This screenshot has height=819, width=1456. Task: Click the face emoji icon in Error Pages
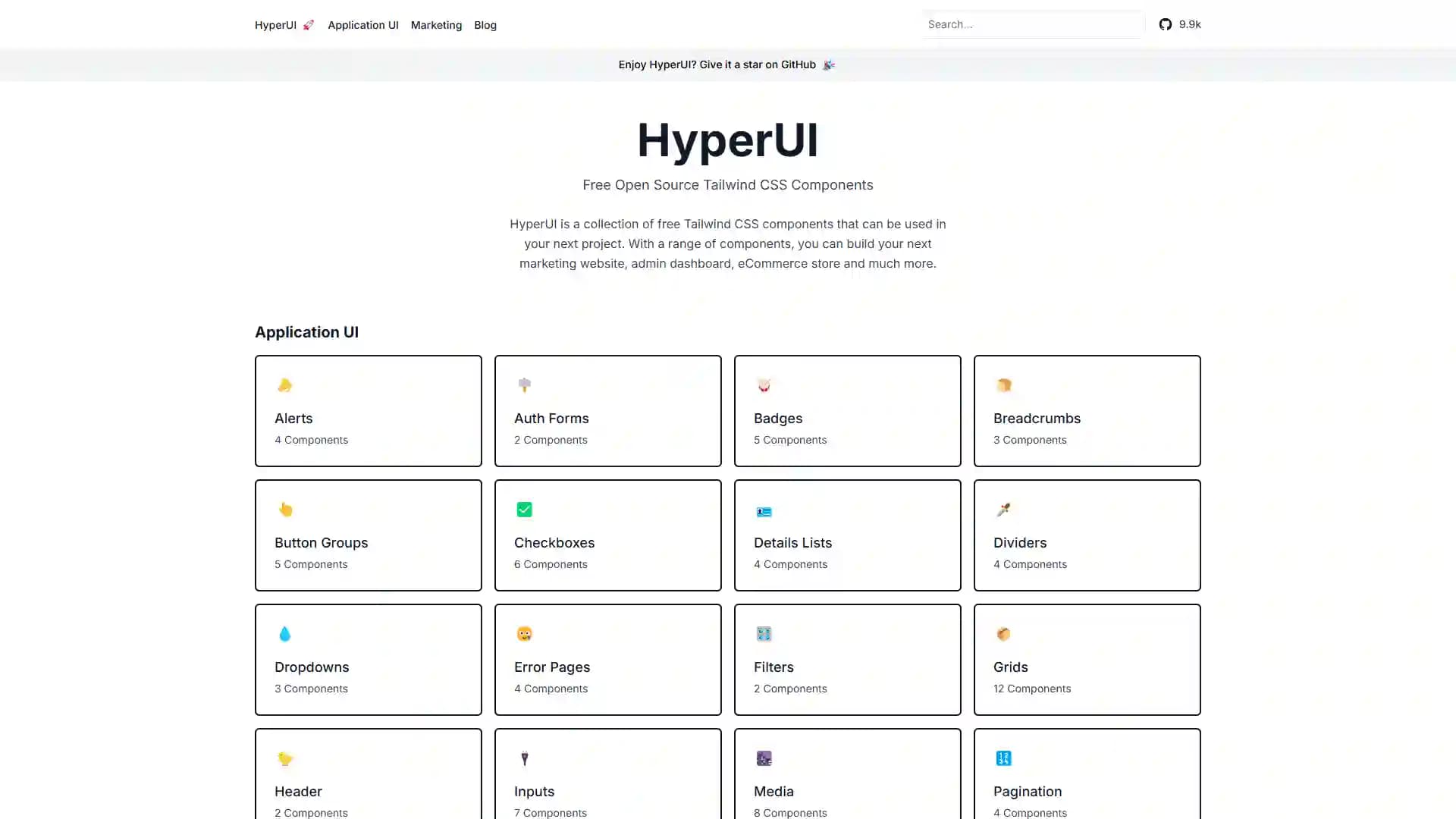524,634
